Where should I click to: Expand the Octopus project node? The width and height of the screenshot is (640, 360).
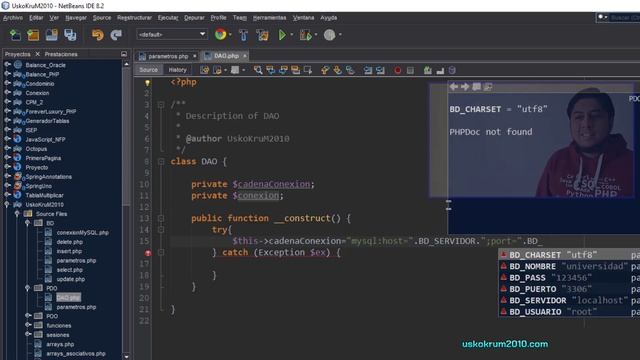tap(7, 149)
